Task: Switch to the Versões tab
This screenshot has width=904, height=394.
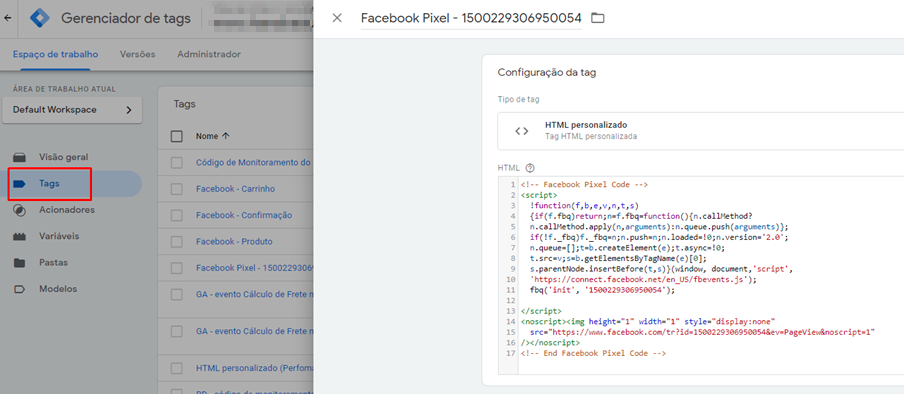Action: coord(138,54)
